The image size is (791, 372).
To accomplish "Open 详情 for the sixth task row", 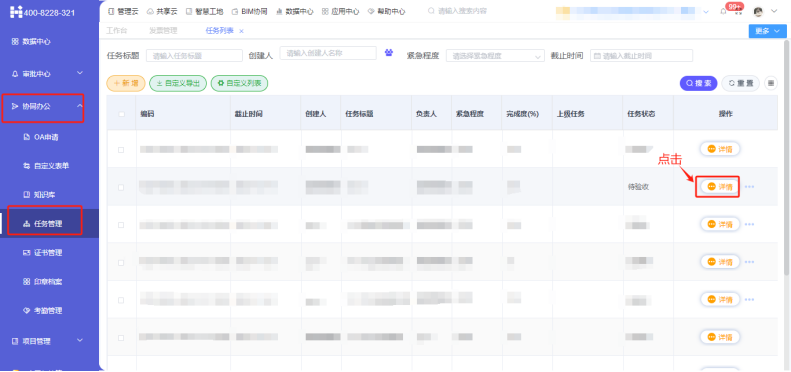I will point(719,337).
